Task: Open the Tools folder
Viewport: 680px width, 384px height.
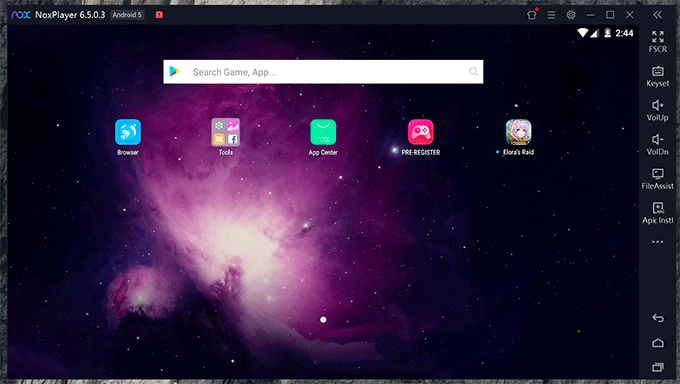Action: point(226,132)
